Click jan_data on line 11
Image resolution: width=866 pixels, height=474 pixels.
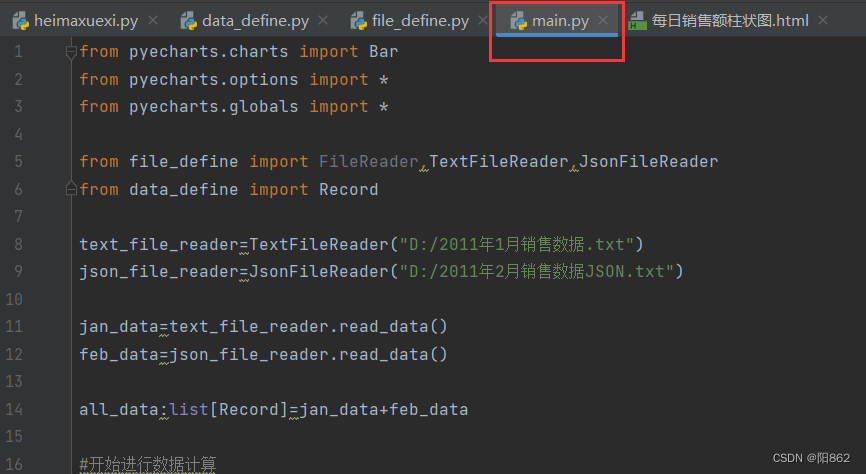[119, 326]
